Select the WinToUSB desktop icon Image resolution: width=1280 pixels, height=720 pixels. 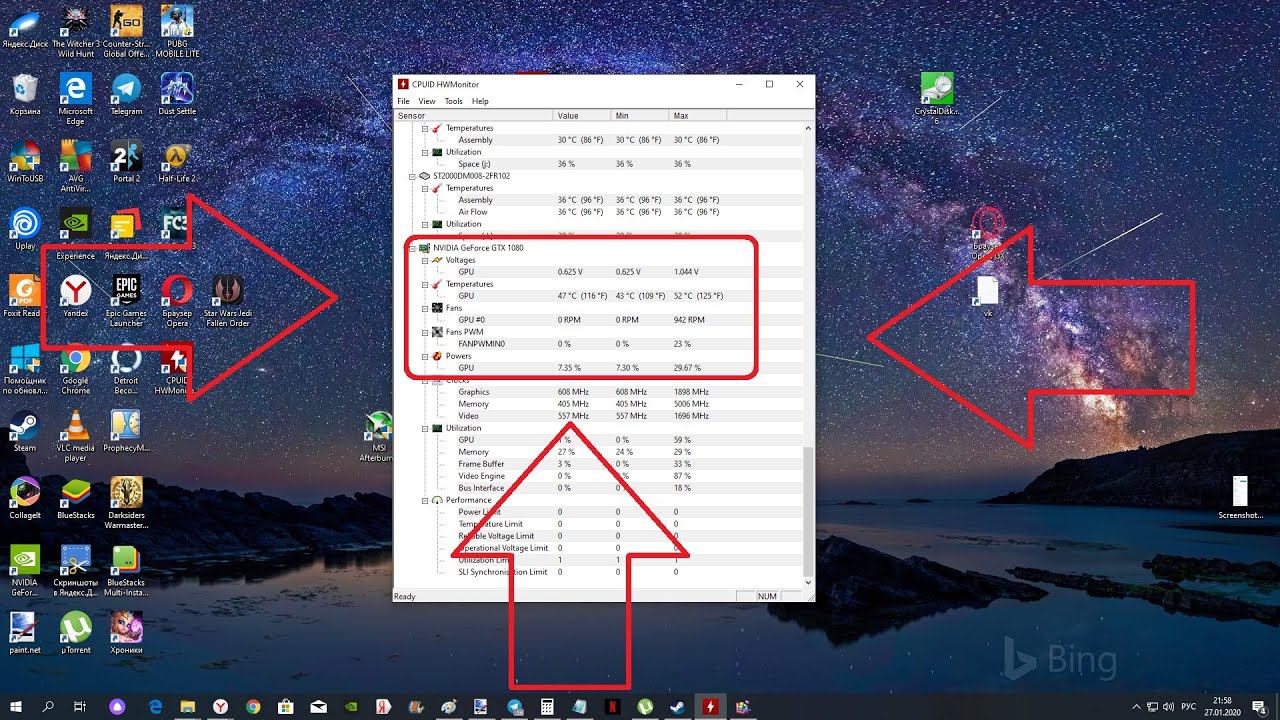25,161
